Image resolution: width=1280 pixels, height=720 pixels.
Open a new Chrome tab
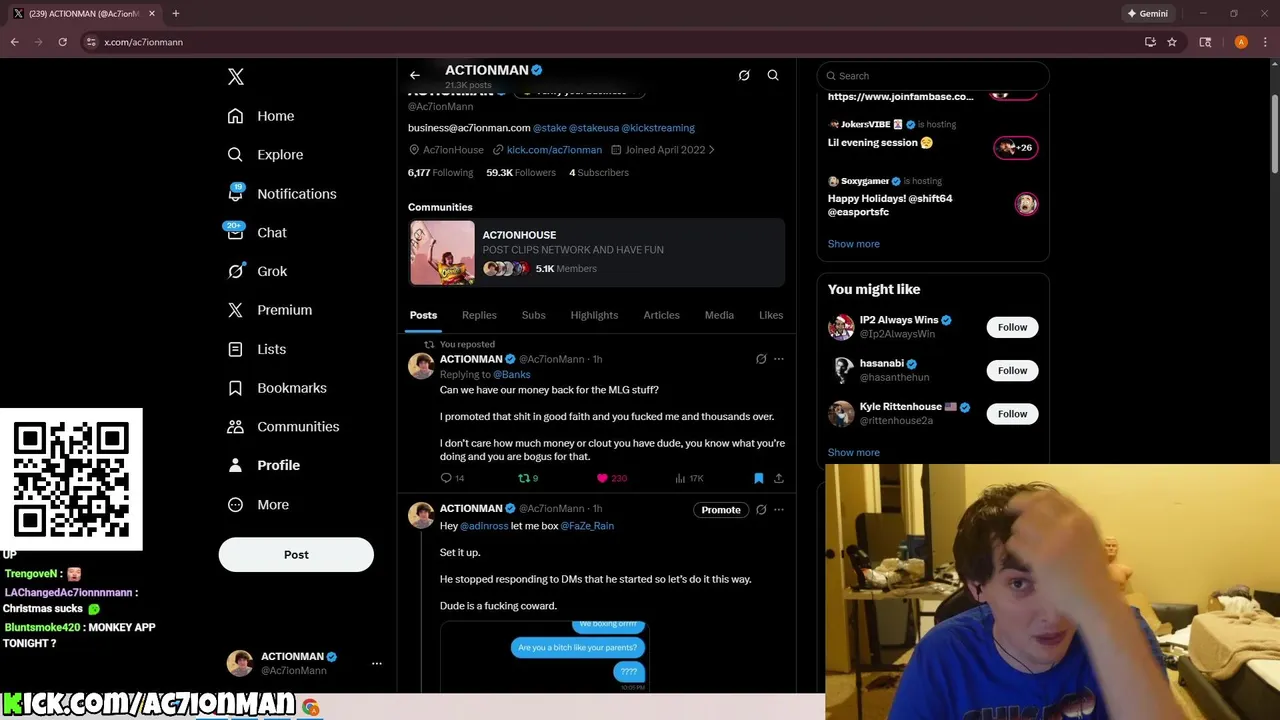pyautogui.click(x=176, y=14)
